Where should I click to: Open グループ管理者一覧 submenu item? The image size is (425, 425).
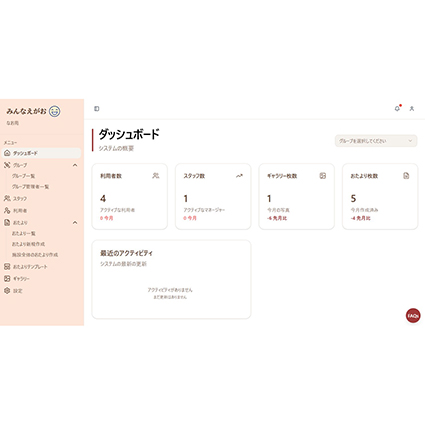[x=30, y=187]
